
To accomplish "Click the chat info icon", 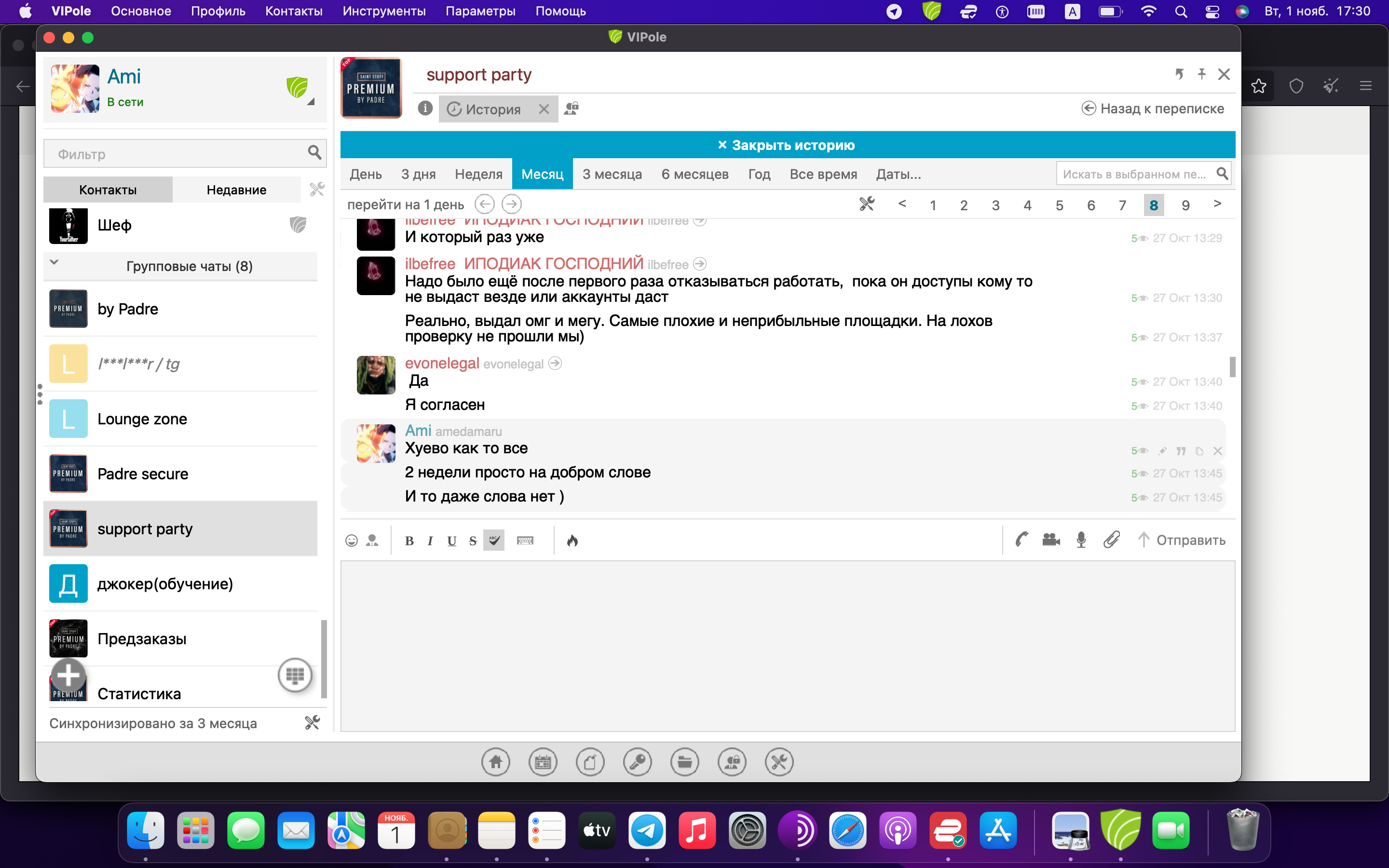I will tap(425, 108).
